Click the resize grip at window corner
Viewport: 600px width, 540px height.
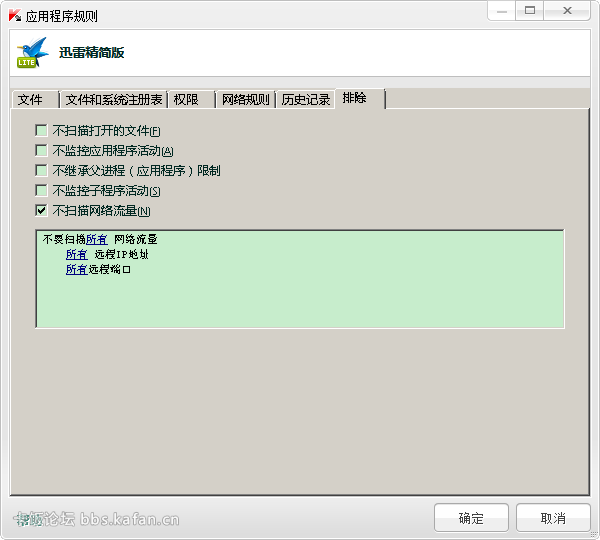(x=593, y=535)
